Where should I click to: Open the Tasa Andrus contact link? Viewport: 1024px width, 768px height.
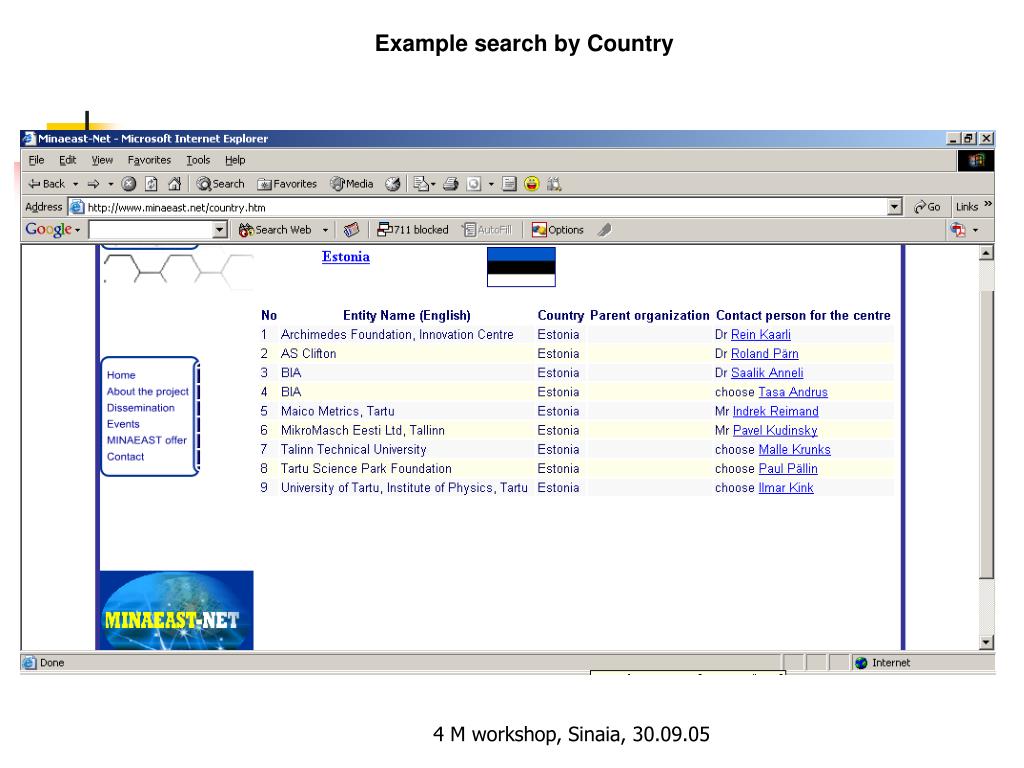pyautogui.click(x=793, y=392)
